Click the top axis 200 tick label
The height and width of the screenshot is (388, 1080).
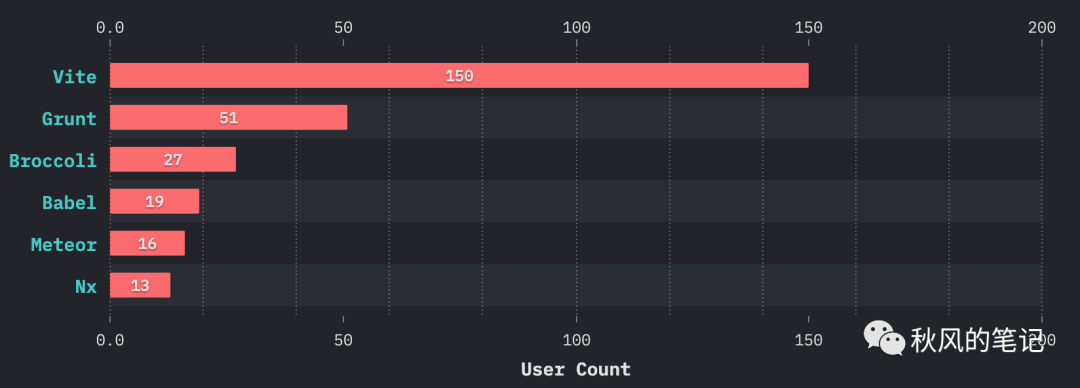1041,28
